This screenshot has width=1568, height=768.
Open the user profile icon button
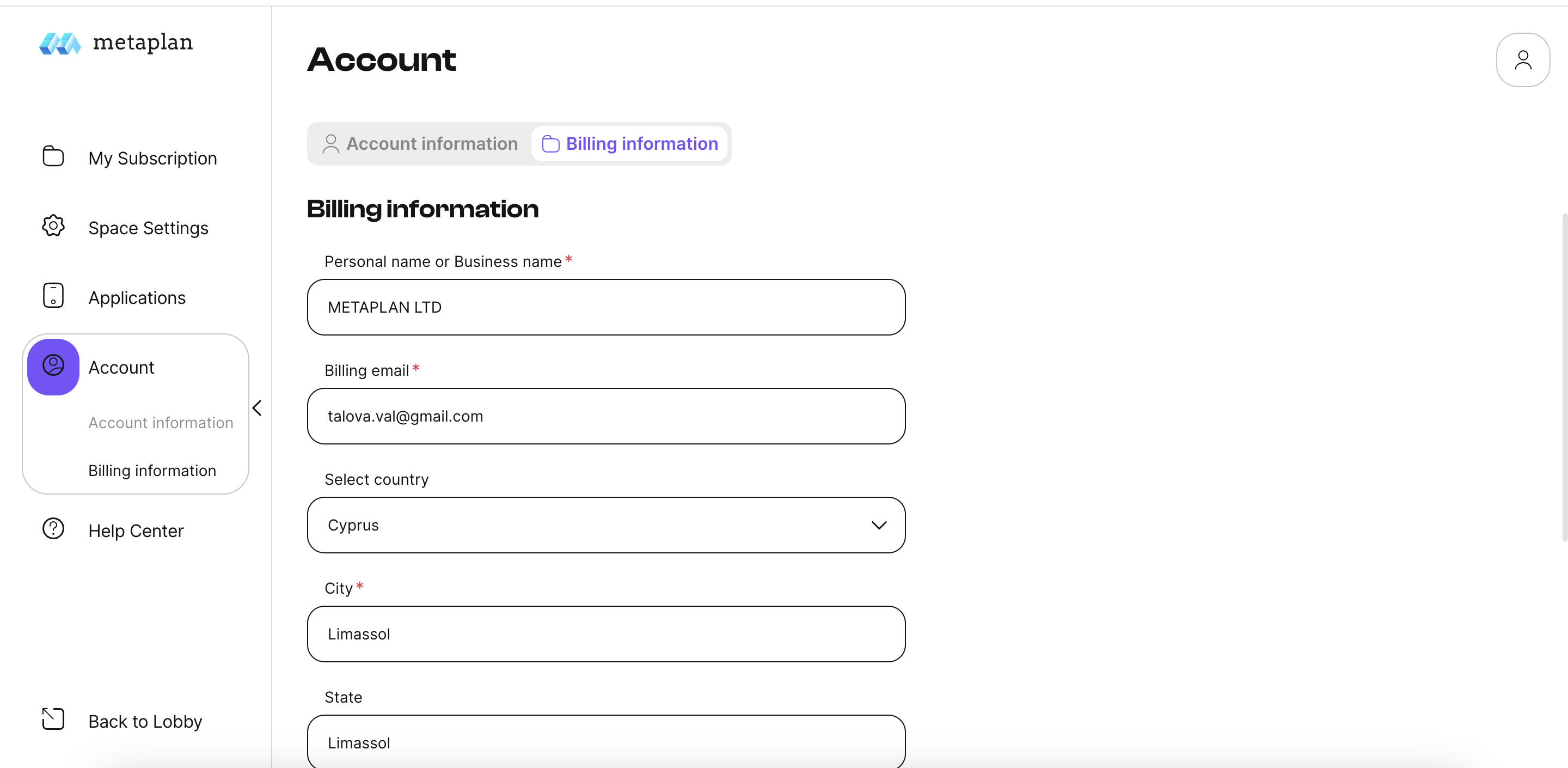click(x=1522, y=60)
